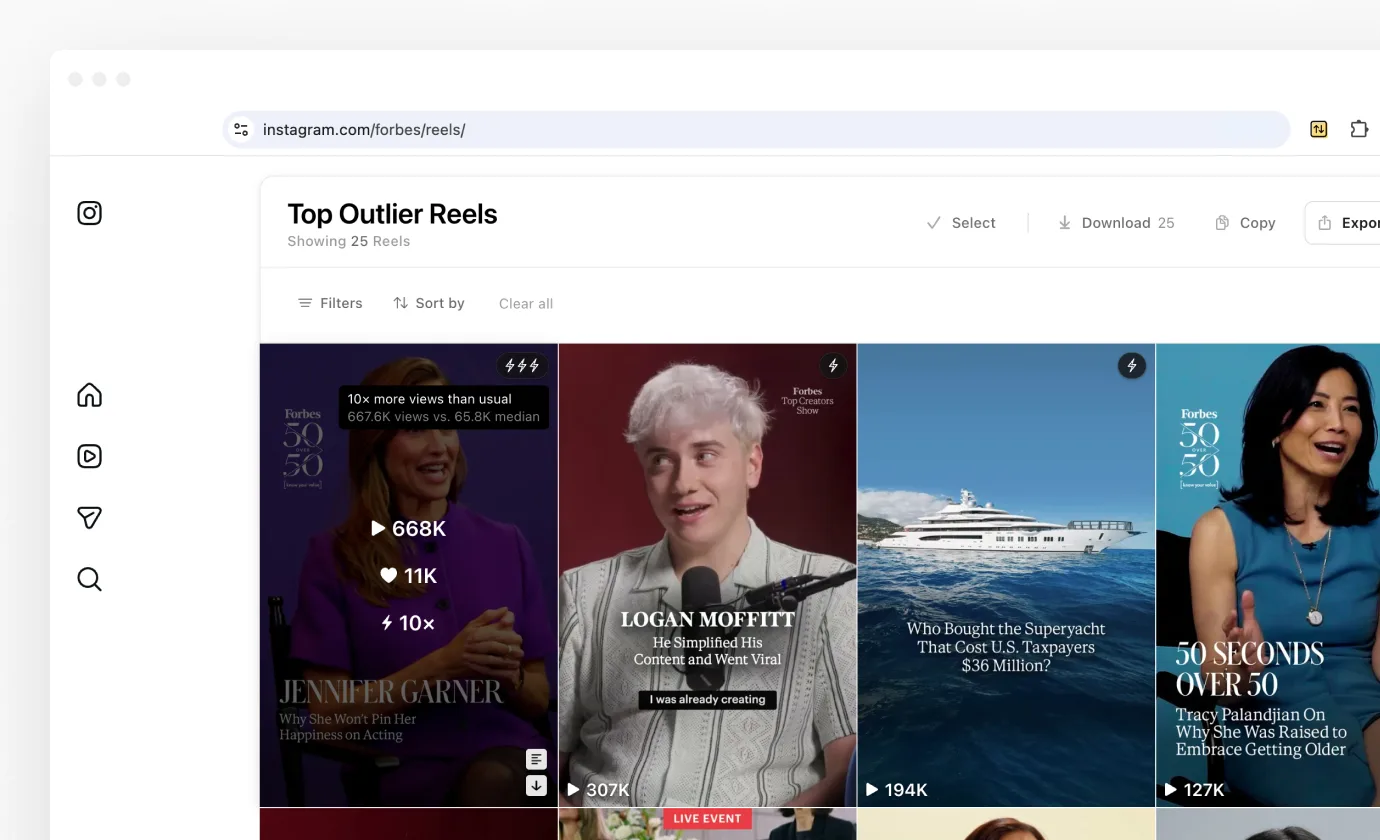Click lightning badge on Logan Moffitt reel
Viewport: 1380px width, 840px height.
click(833, 366)
